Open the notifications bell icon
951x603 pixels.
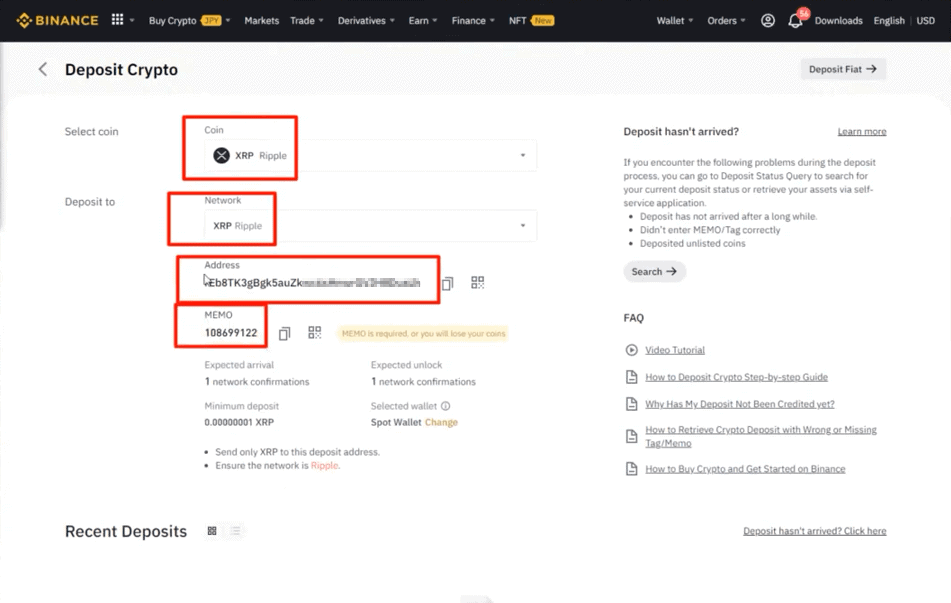click(x=795, y=21)
